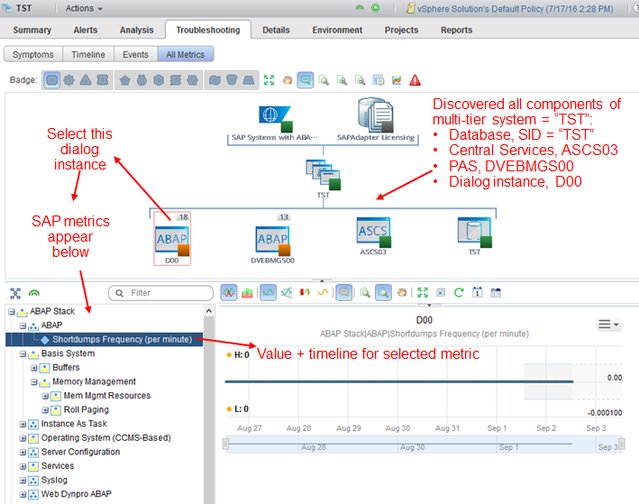Click the Symptoms sub-tab button
639x504 pixels.
[33, 55]
